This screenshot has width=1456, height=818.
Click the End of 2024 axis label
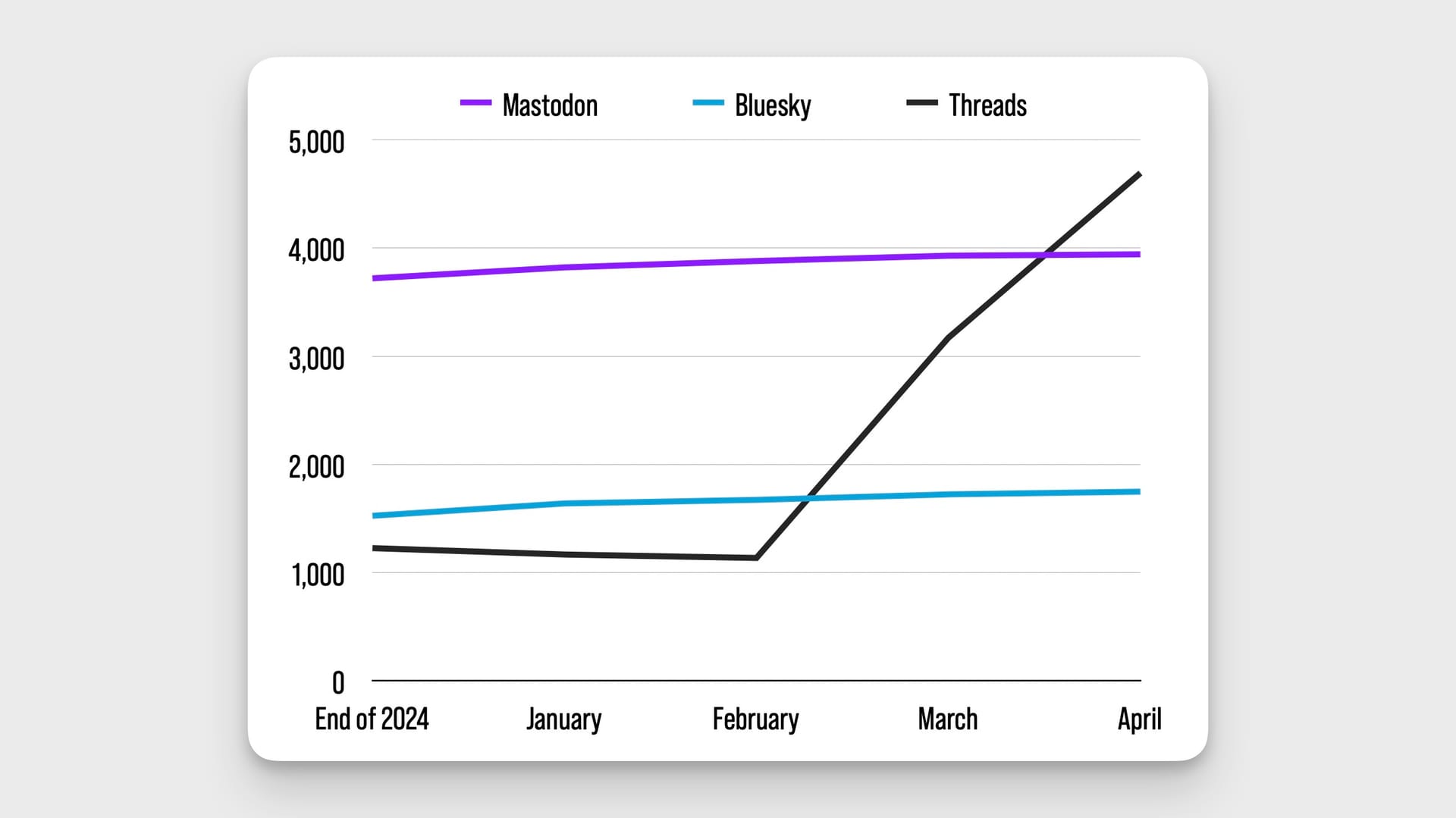372,719
